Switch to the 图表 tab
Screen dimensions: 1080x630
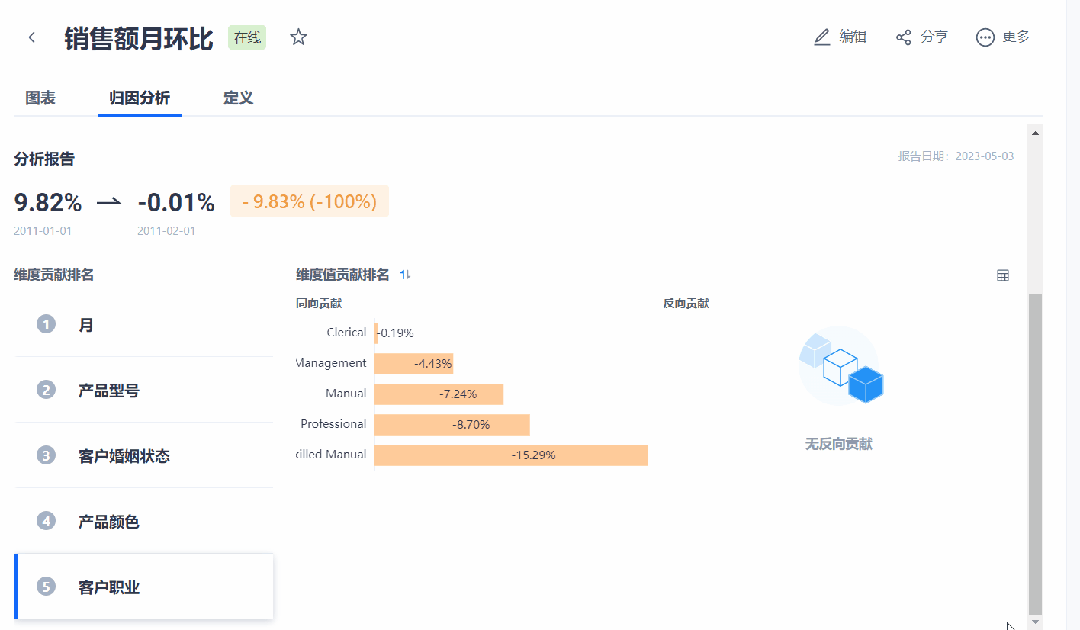[40, 98]
